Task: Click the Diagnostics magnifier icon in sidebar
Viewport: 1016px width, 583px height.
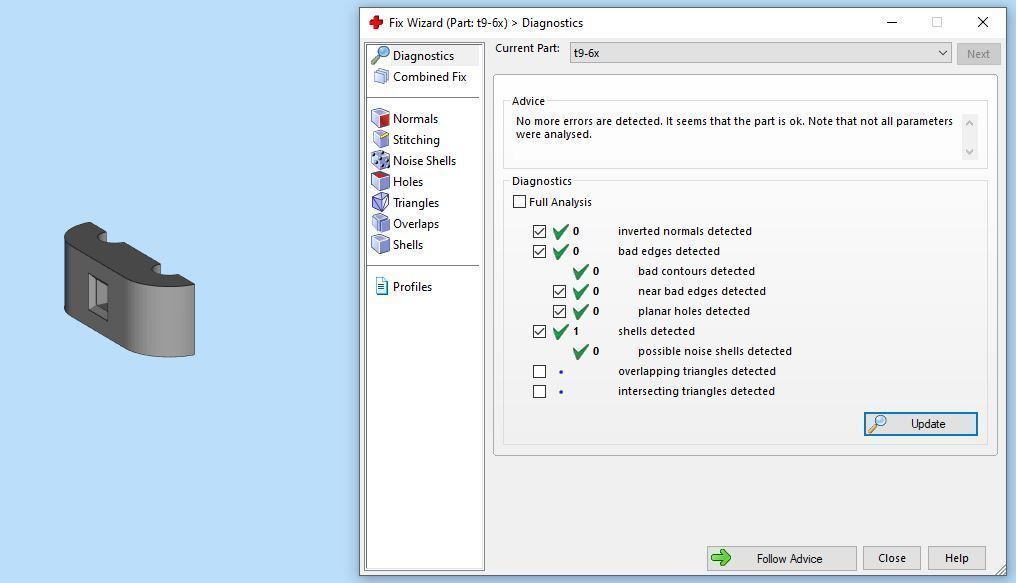Action: tap(380, 56)
